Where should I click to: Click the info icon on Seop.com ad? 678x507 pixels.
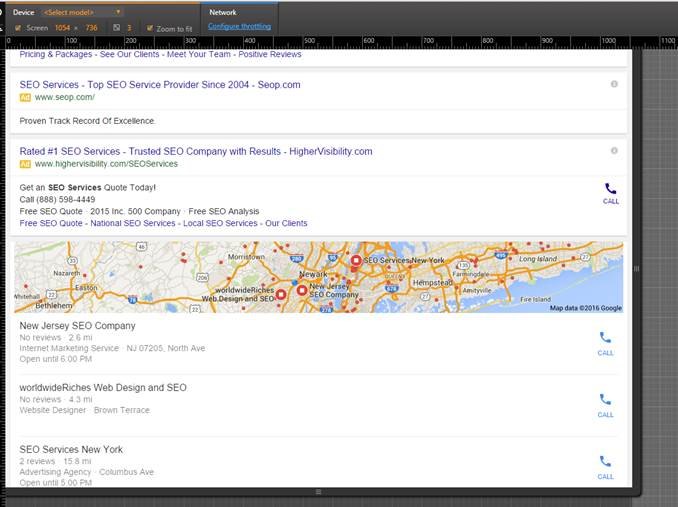point(614,84)
